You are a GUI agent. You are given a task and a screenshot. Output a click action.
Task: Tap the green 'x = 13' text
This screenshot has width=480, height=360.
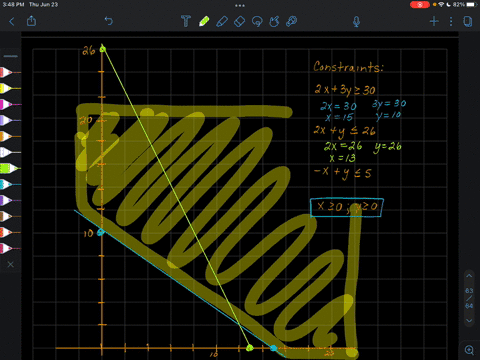[342, 158]
